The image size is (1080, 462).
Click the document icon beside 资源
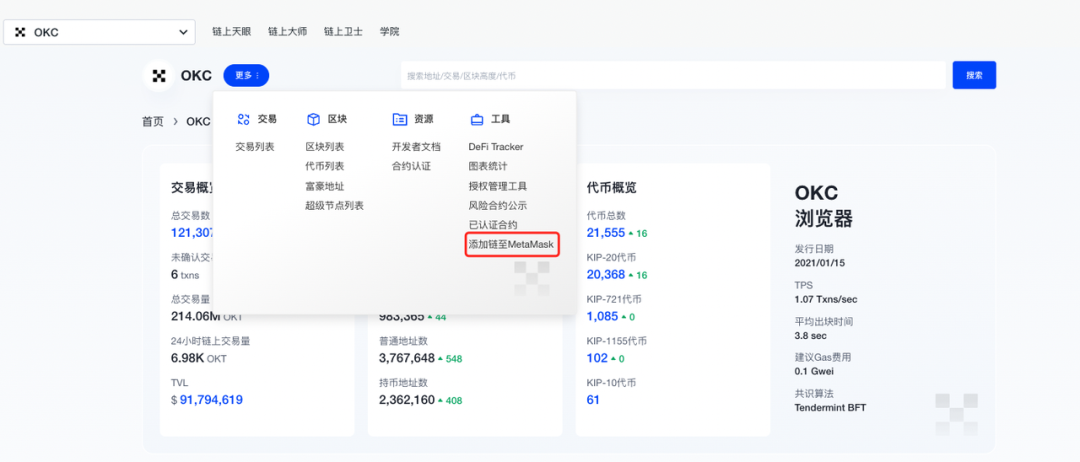[x=399, y=119]
